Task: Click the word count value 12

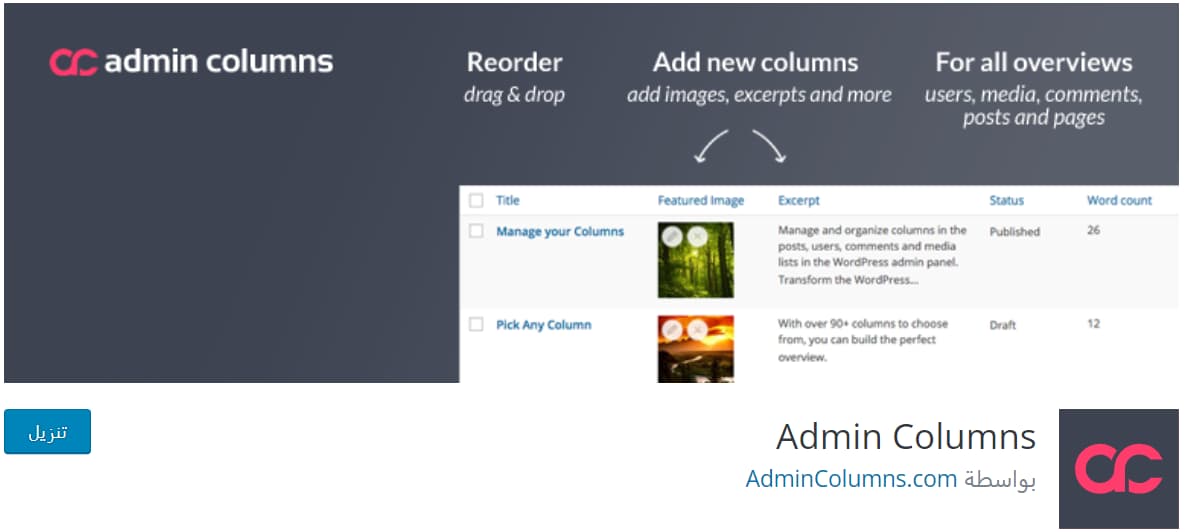Action: coord(1093,323)
